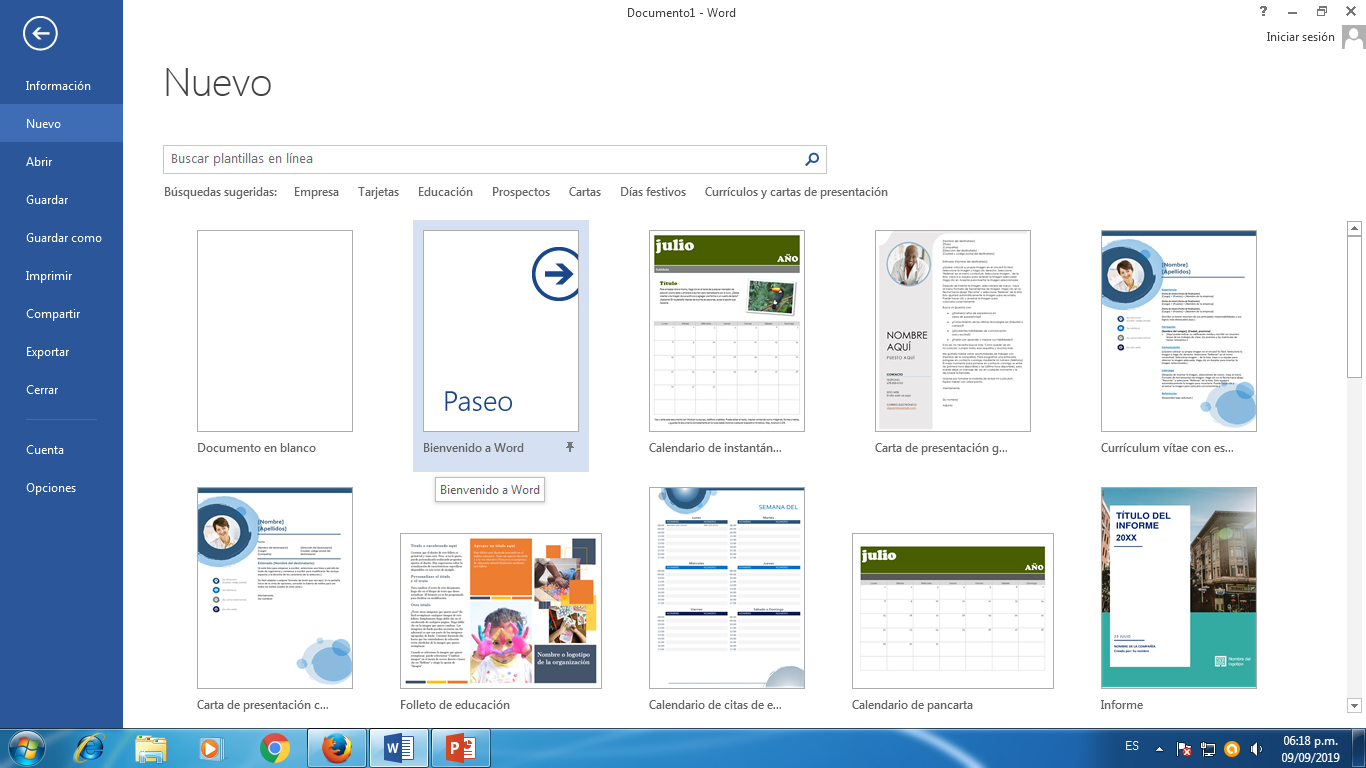Image resolution: width=1366 pixels, height=768 pixels.
Task: Open Exportar in the sidebar
Action: 61,352
